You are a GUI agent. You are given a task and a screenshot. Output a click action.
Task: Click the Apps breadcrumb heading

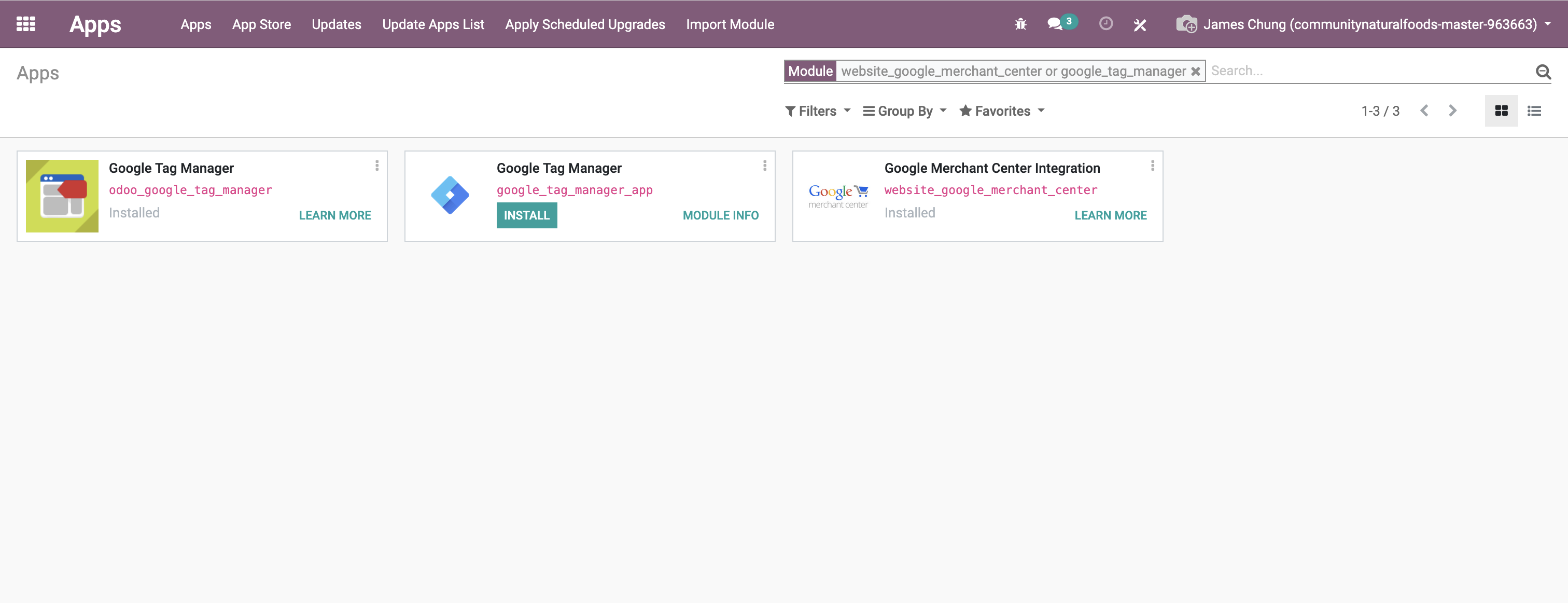coord(38,74)
